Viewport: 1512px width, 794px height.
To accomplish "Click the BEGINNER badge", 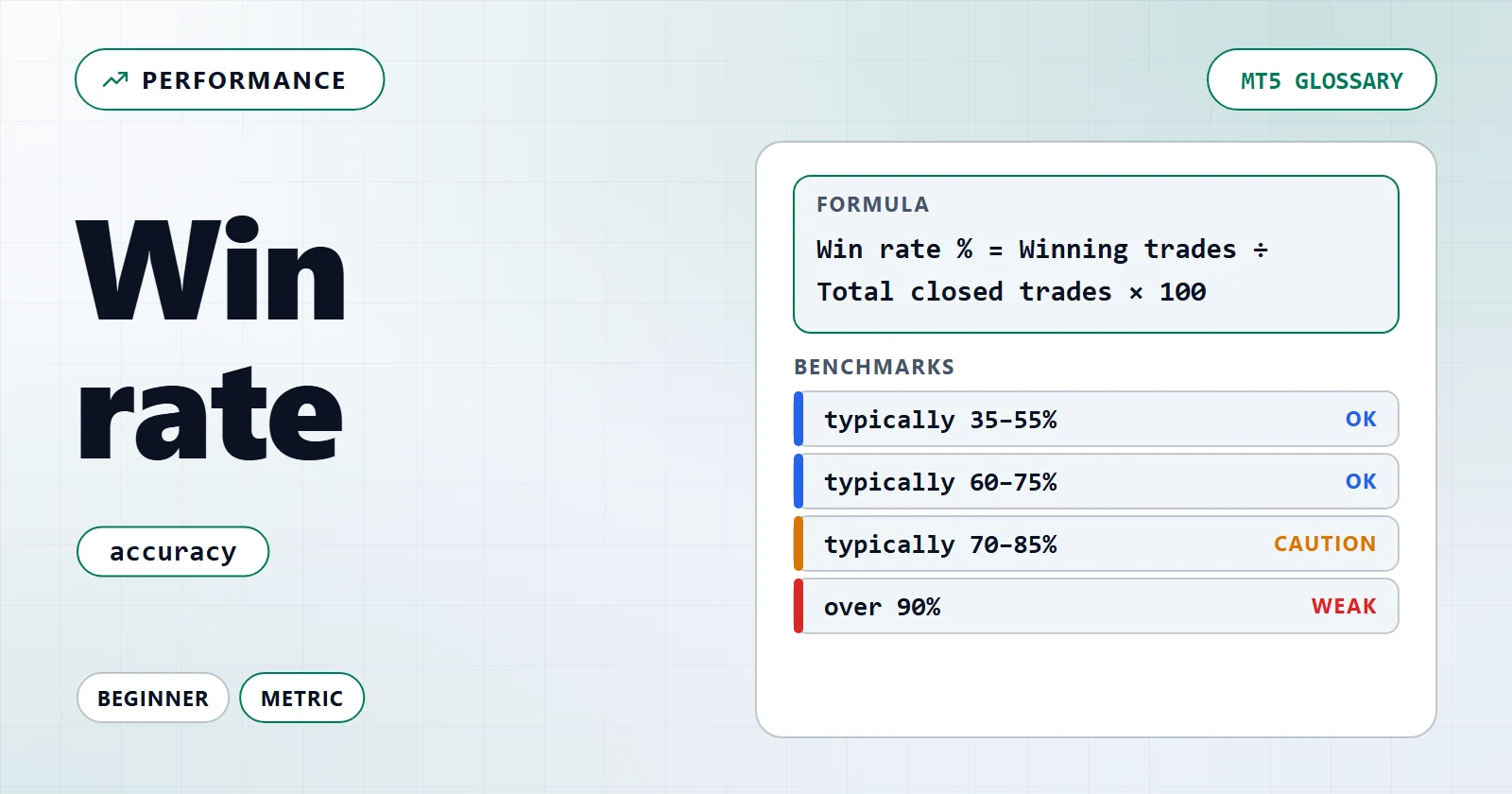I will click(153, 698).
